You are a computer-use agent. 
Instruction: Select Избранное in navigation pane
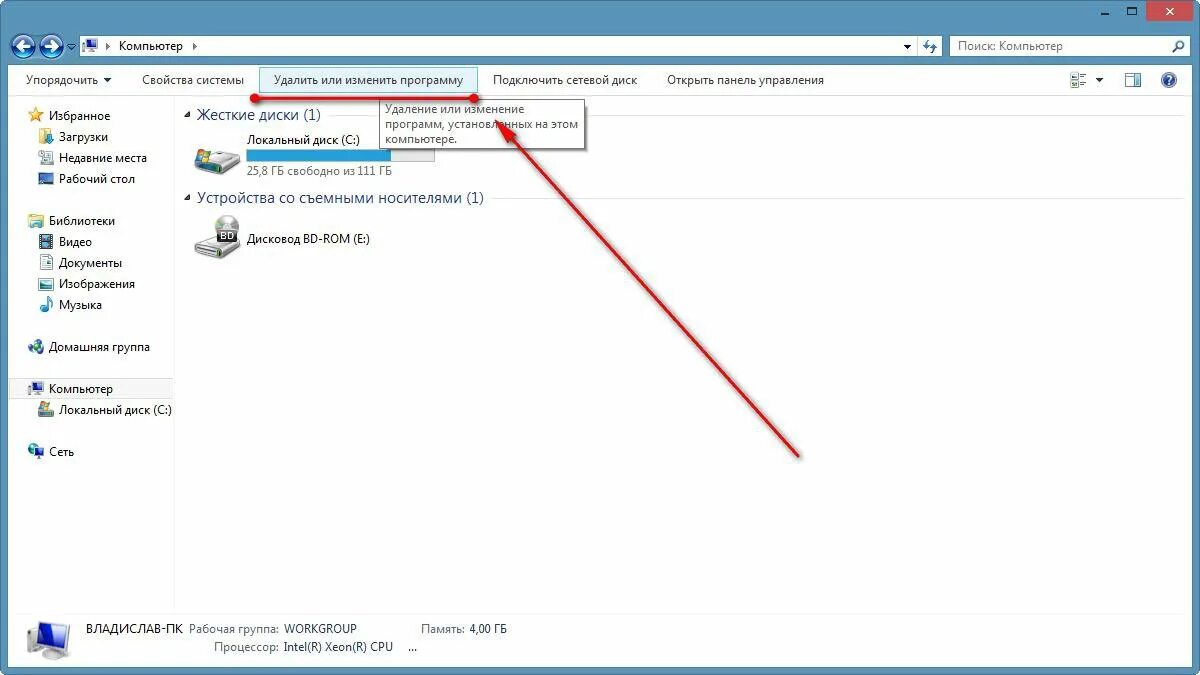coord(80,116)
